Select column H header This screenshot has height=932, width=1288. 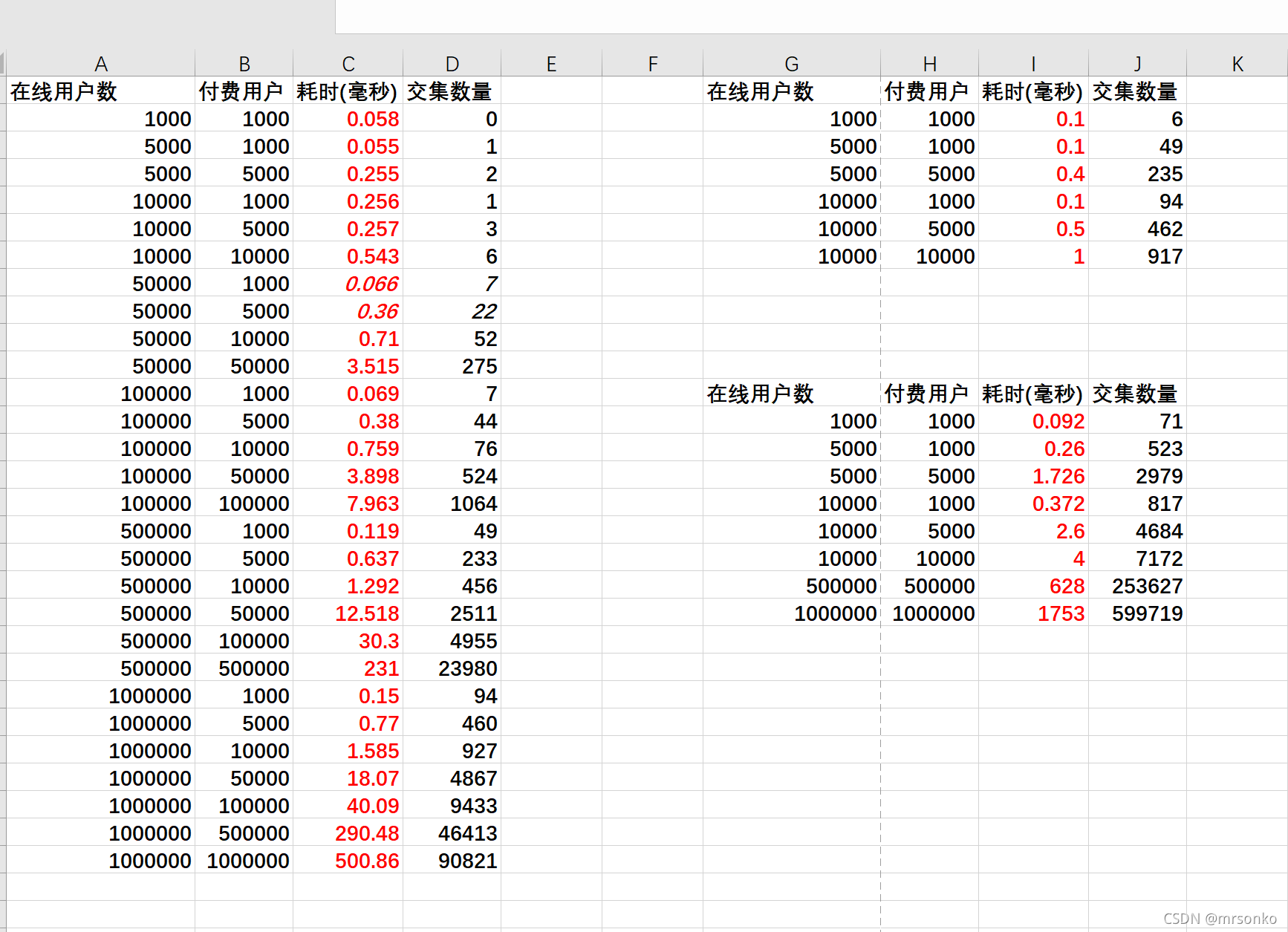click(x=930, y=64)
